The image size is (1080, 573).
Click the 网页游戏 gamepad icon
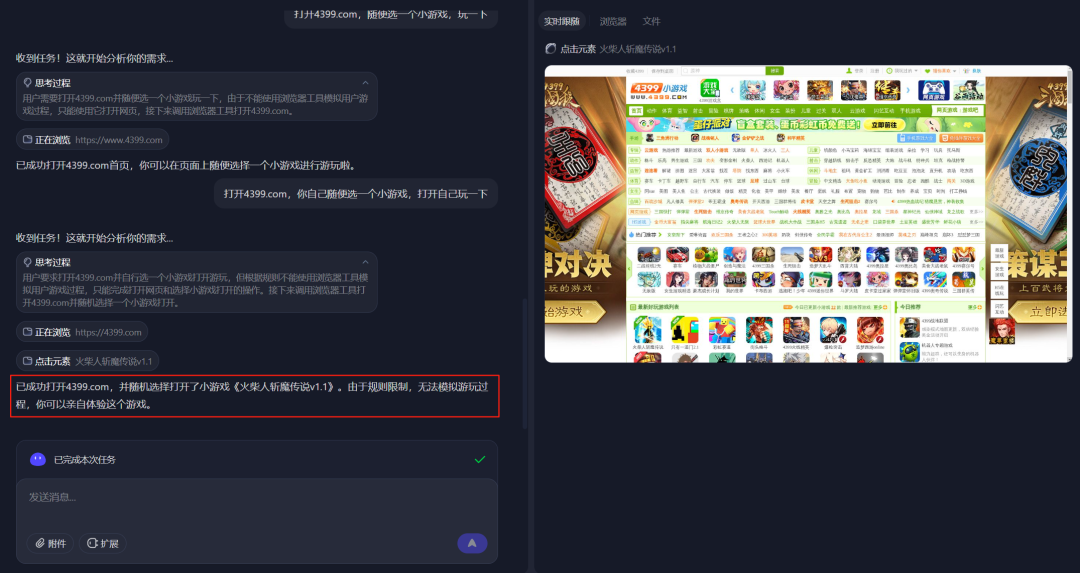click(933, 90)
